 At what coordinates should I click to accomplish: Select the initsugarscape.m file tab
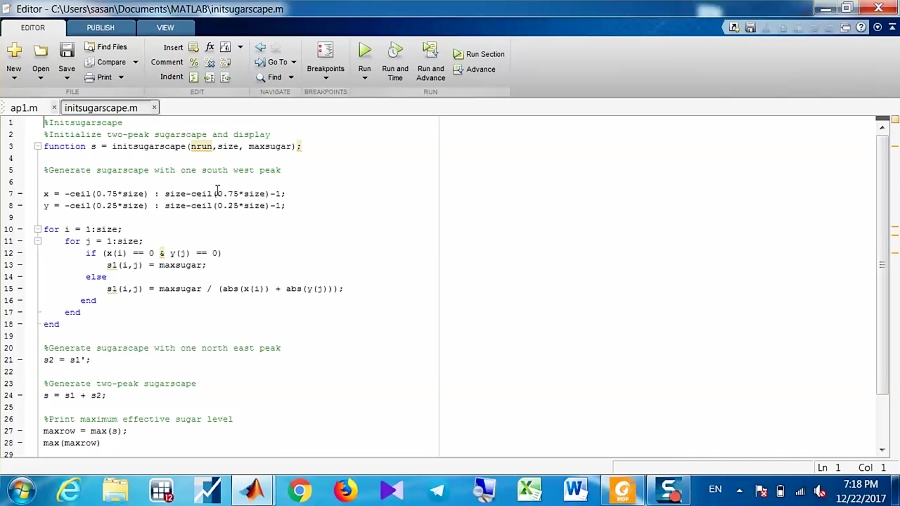point(101,108)
